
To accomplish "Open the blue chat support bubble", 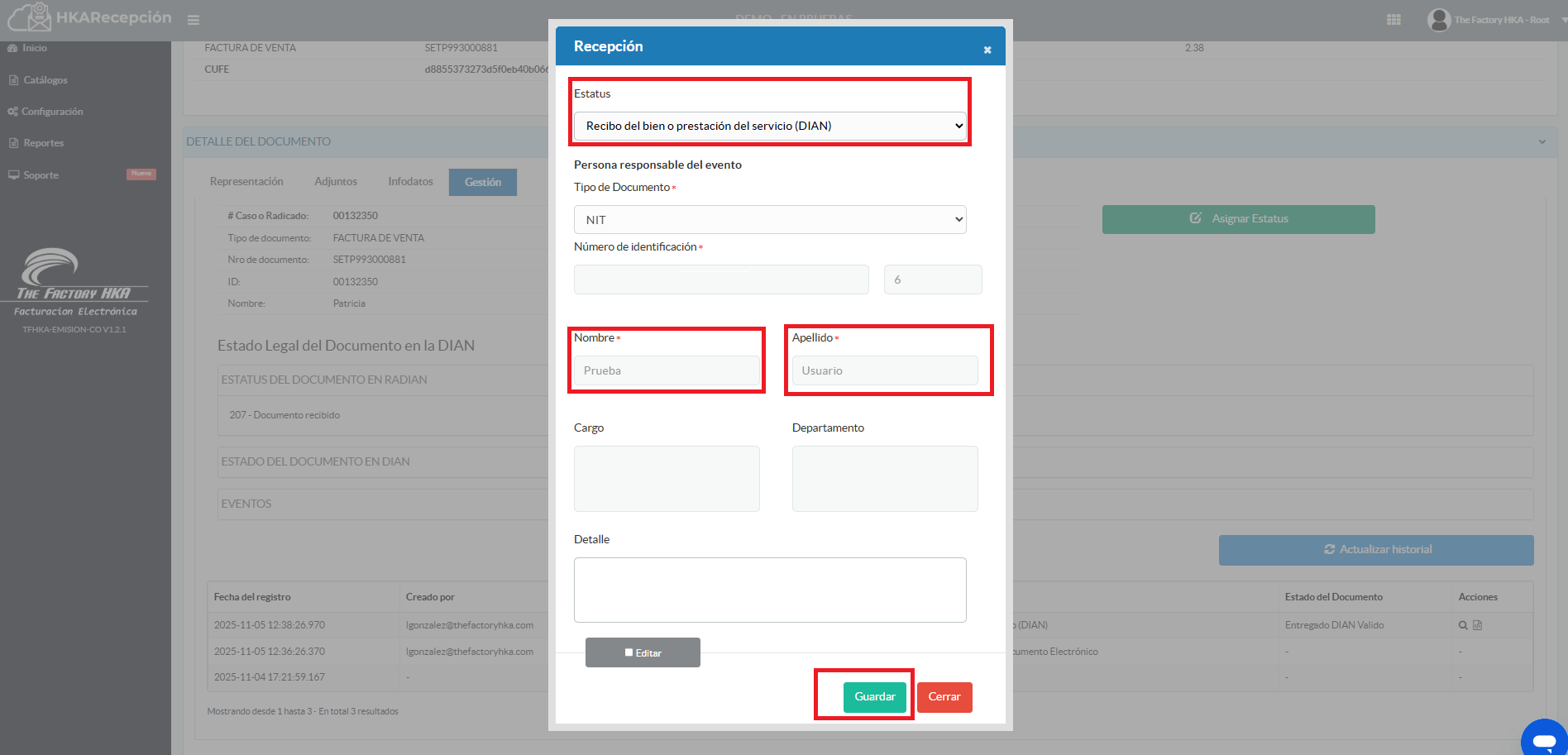I will coord(1543,738).
